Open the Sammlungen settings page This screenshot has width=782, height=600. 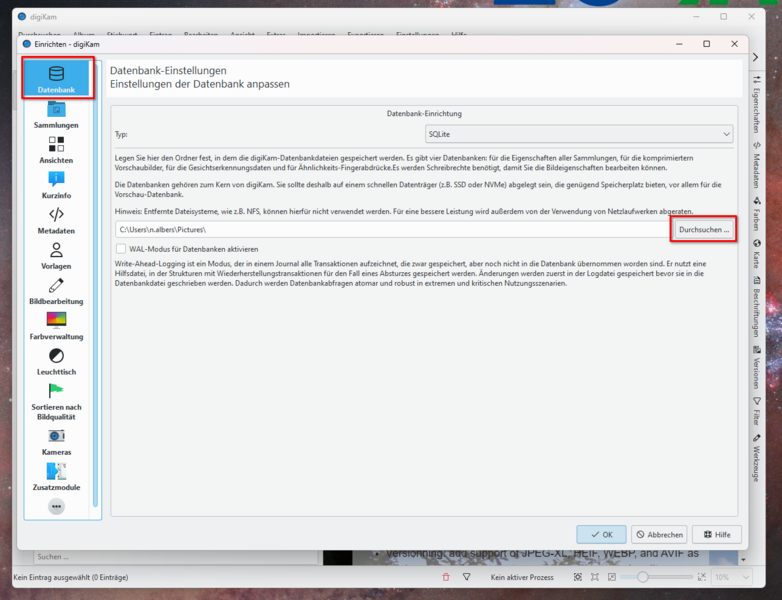(56, 115)
